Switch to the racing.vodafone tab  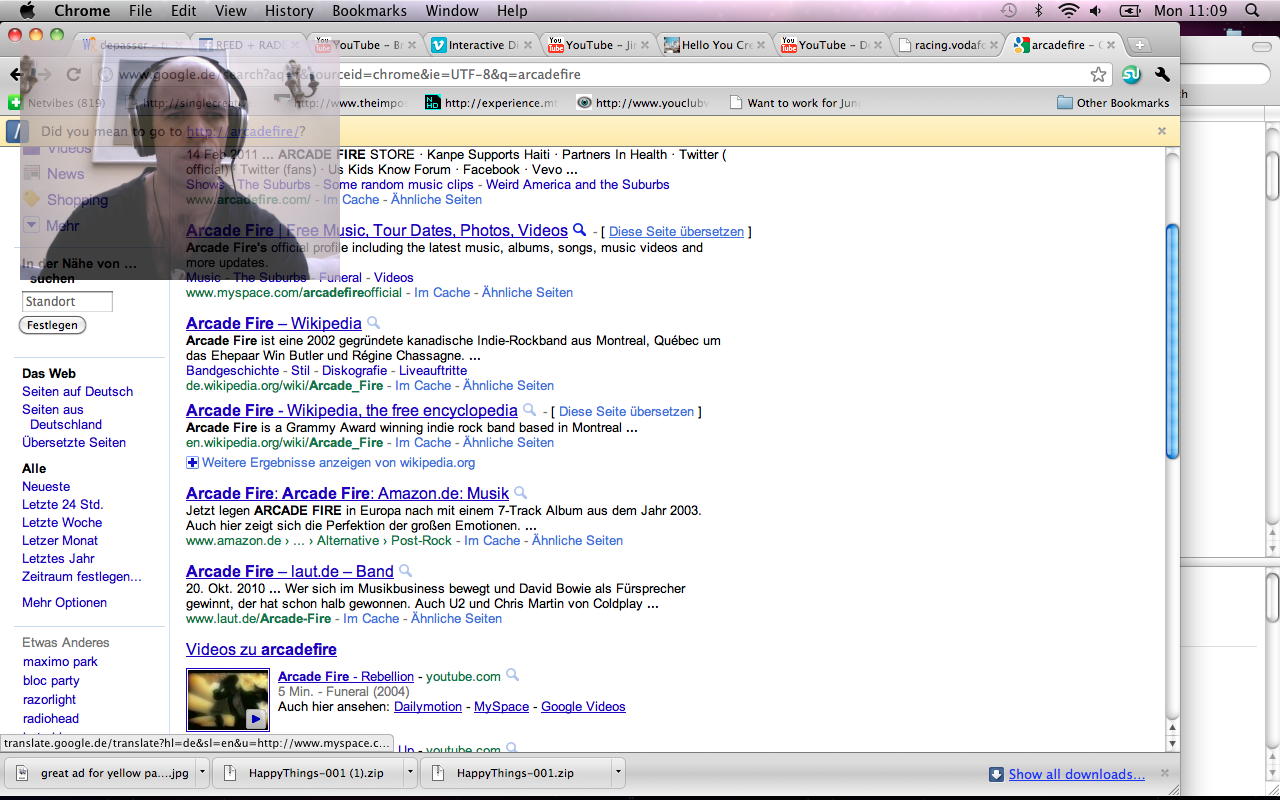[x=950, y=45]
